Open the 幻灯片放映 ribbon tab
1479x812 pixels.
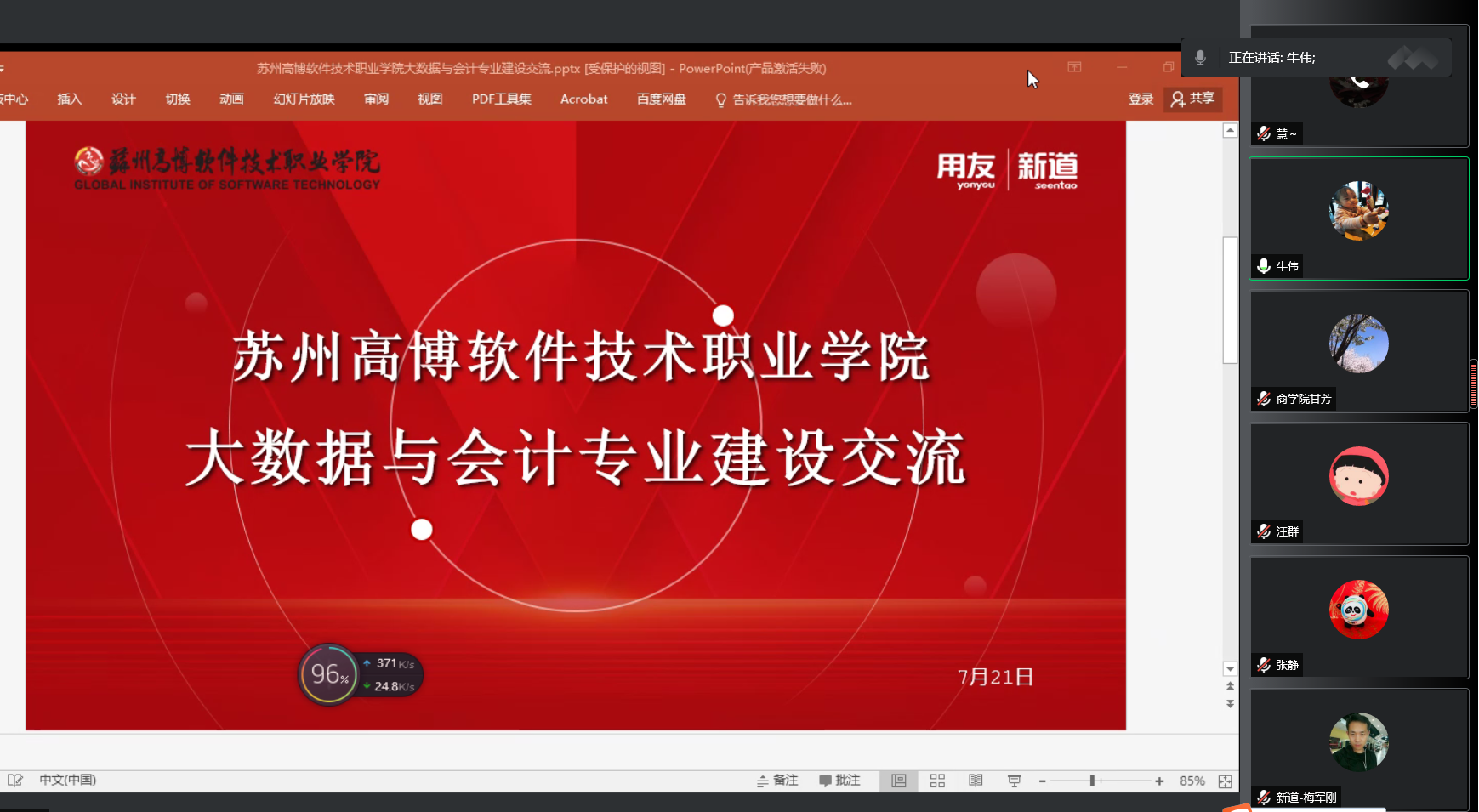click(x=304, y=99)
